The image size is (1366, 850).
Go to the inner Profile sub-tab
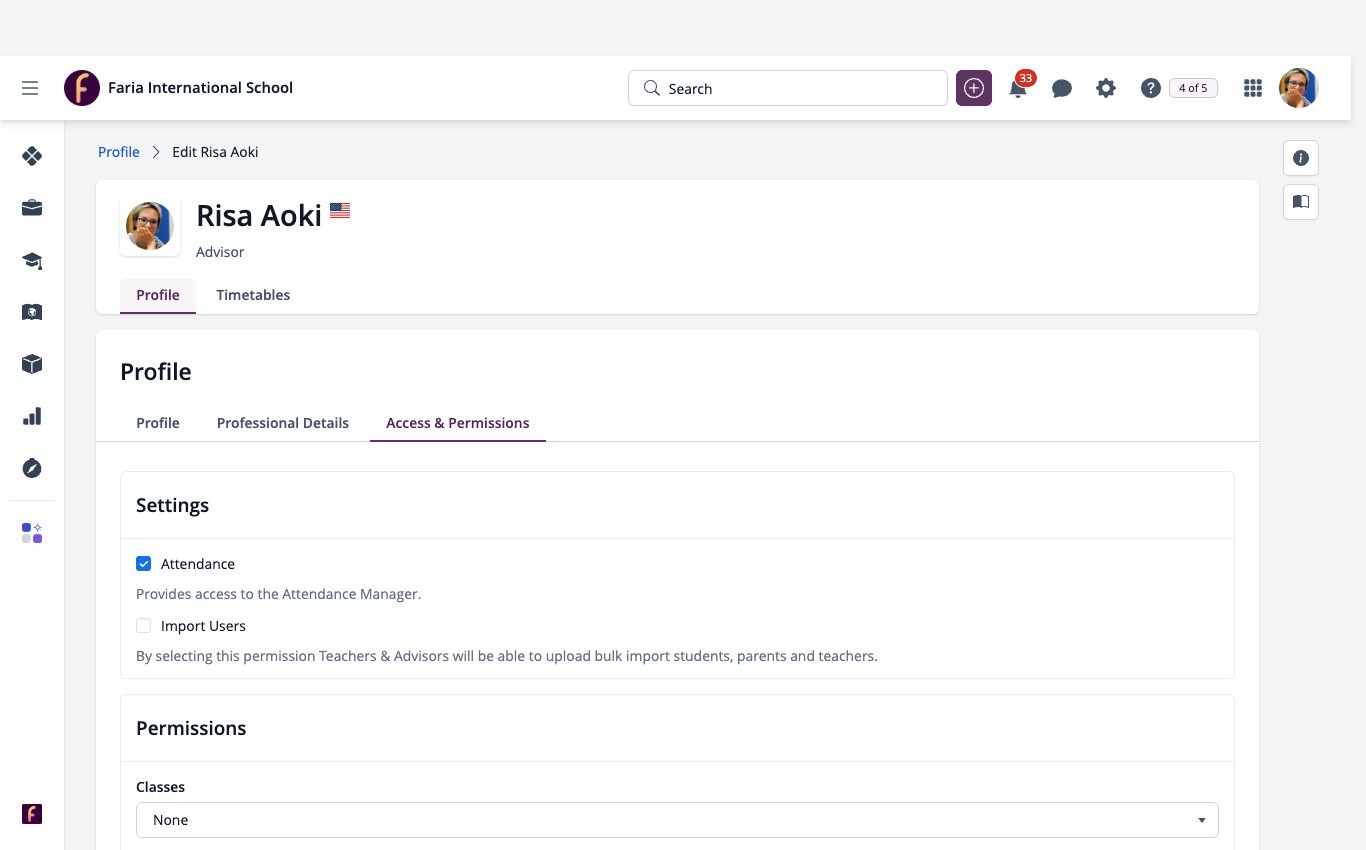click(158, 423)
